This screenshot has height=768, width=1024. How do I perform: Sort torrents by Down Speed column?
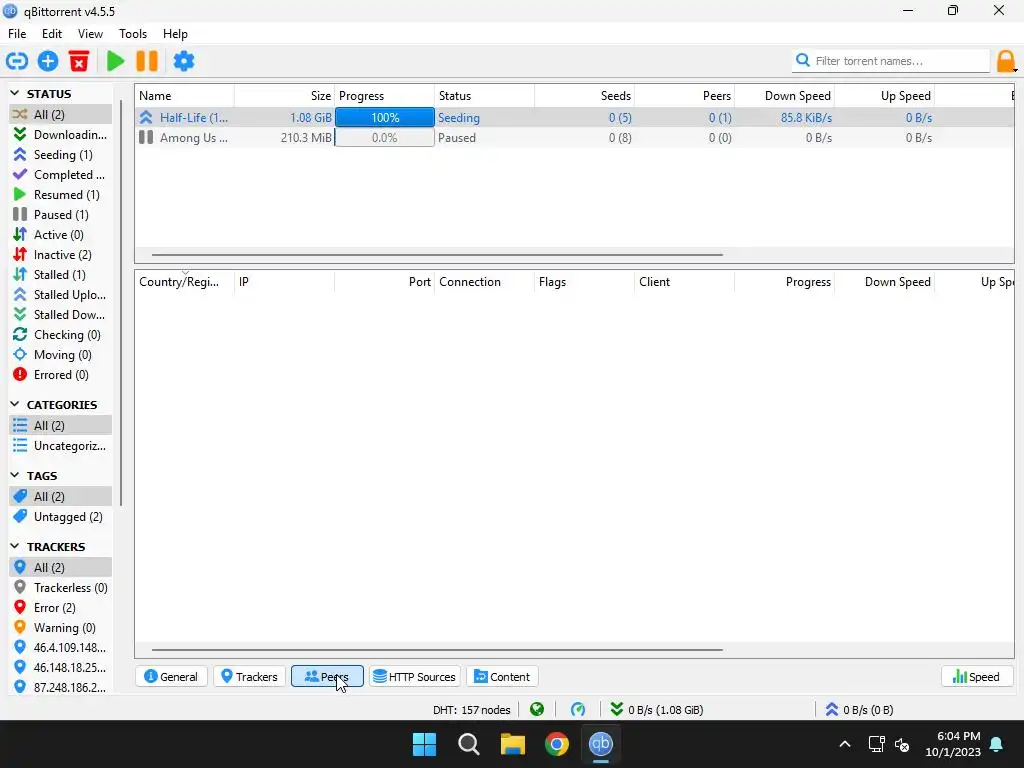[784, 96]
